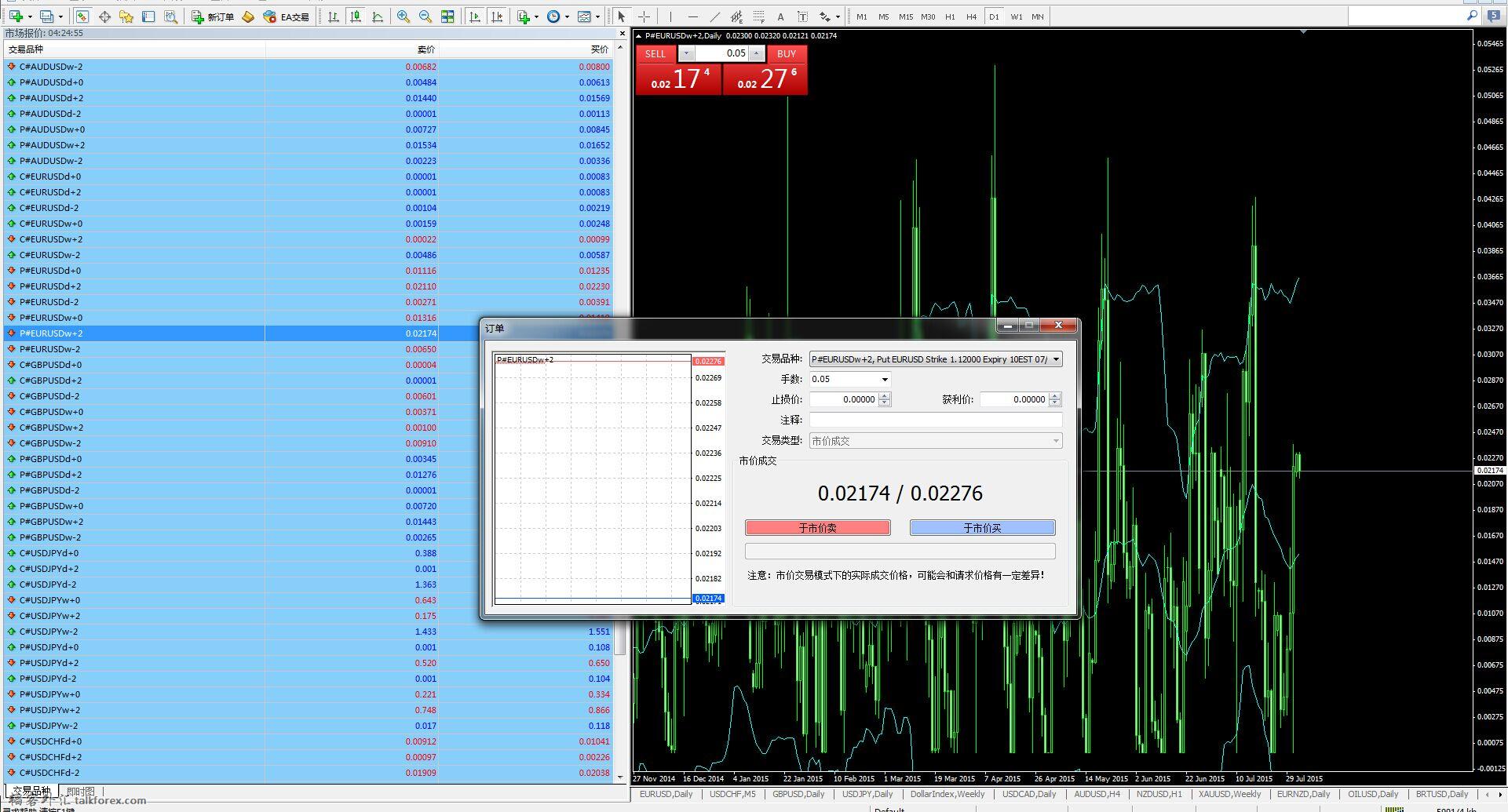Screen dimensions: 1508x812
Task: Select the trendline drawing tool
Action: 714,16
